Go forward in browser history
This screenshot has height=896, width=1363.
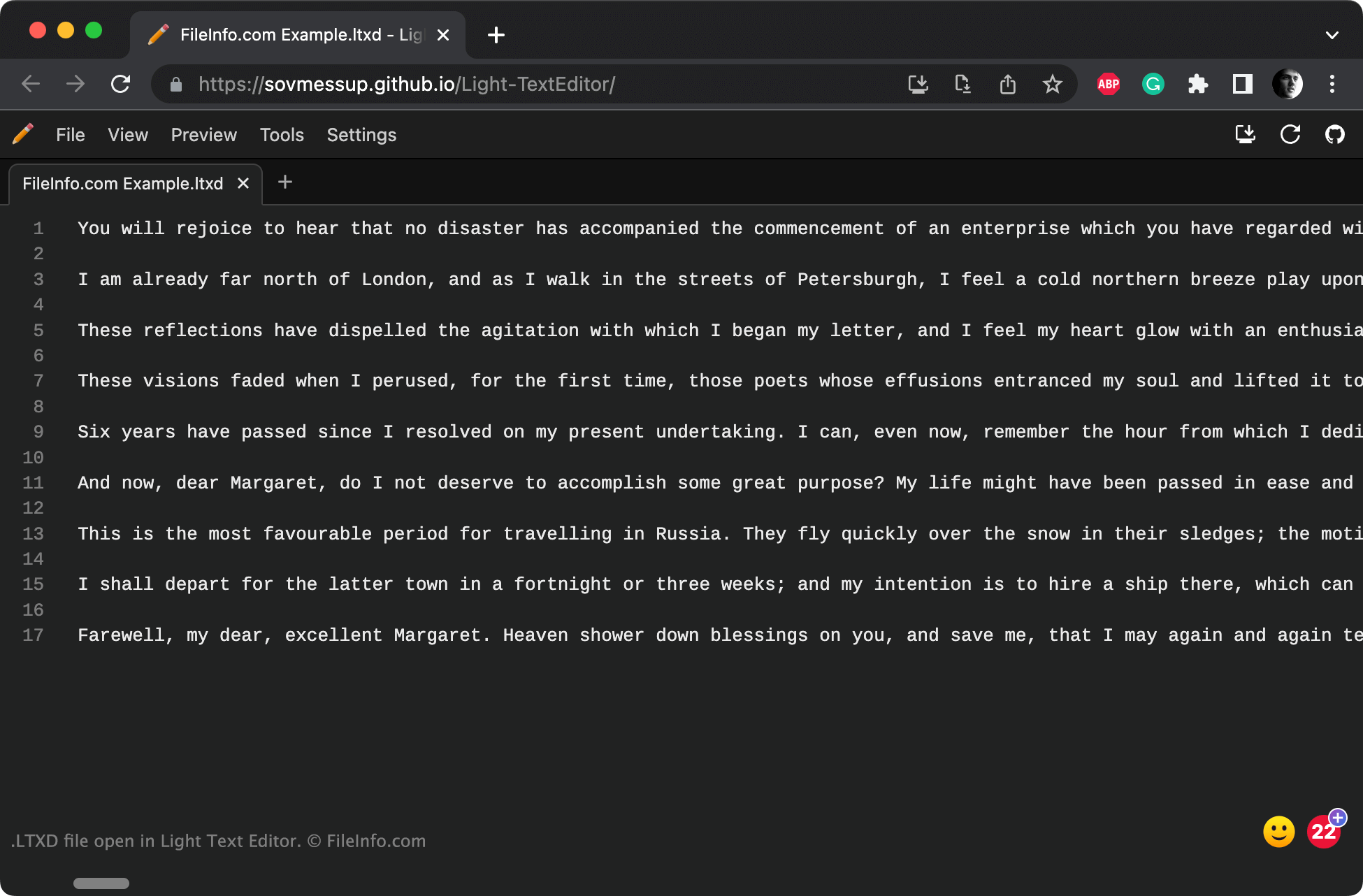(75, 85)
